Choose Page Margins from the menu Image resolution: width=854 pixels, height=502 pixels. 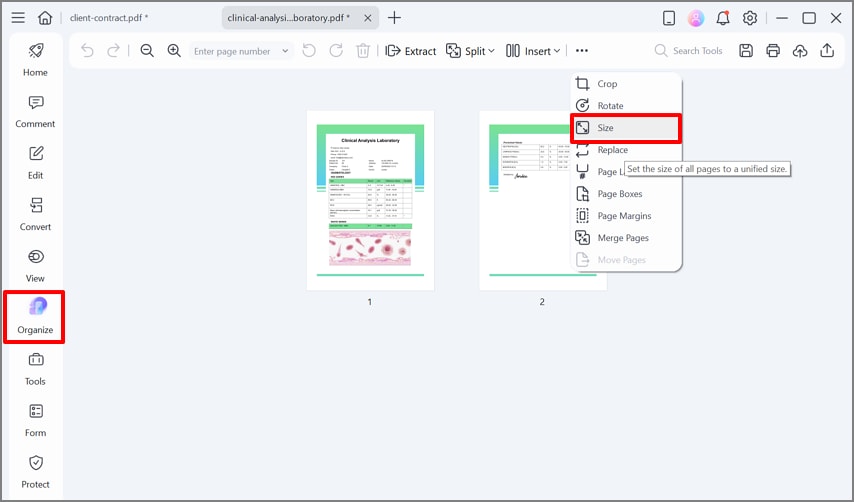point(626,216)
